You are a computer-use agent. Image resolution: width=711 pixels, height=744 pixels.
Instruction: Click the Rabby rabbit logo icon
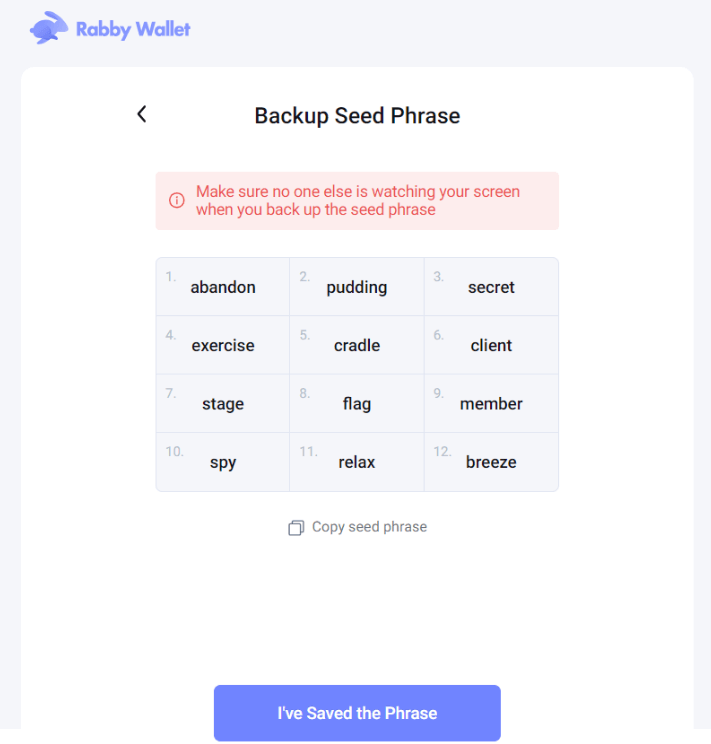(x=48, y=28)
